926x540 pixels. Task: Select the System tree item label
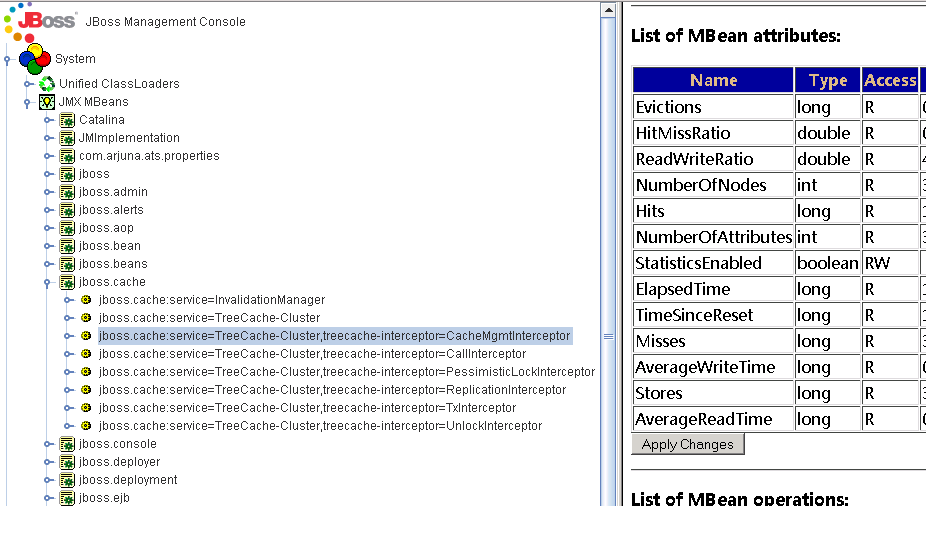[75, 58]
